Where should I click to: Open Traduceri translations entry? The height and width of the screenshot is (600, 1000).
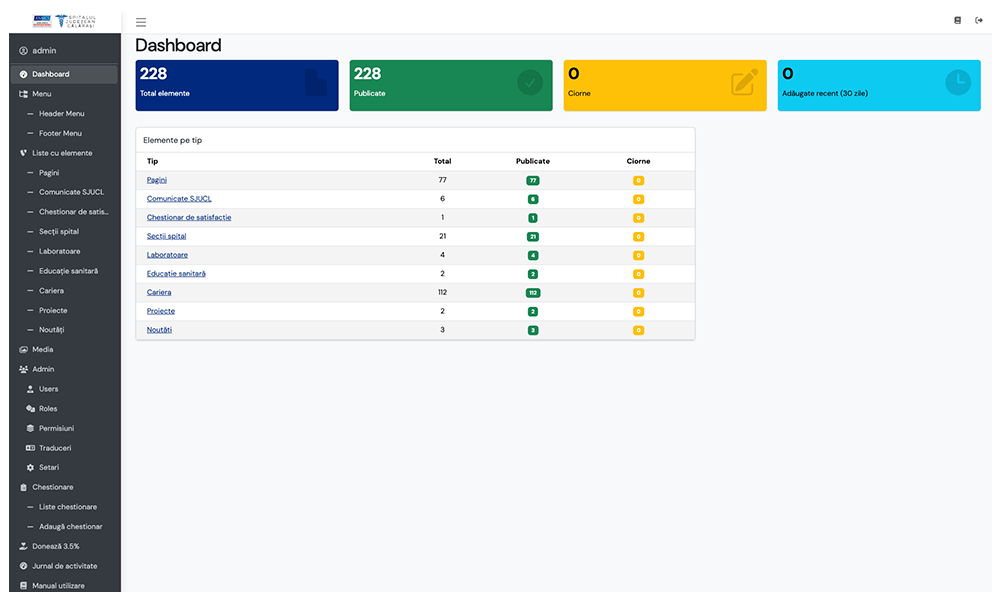(x=64, y=448)
